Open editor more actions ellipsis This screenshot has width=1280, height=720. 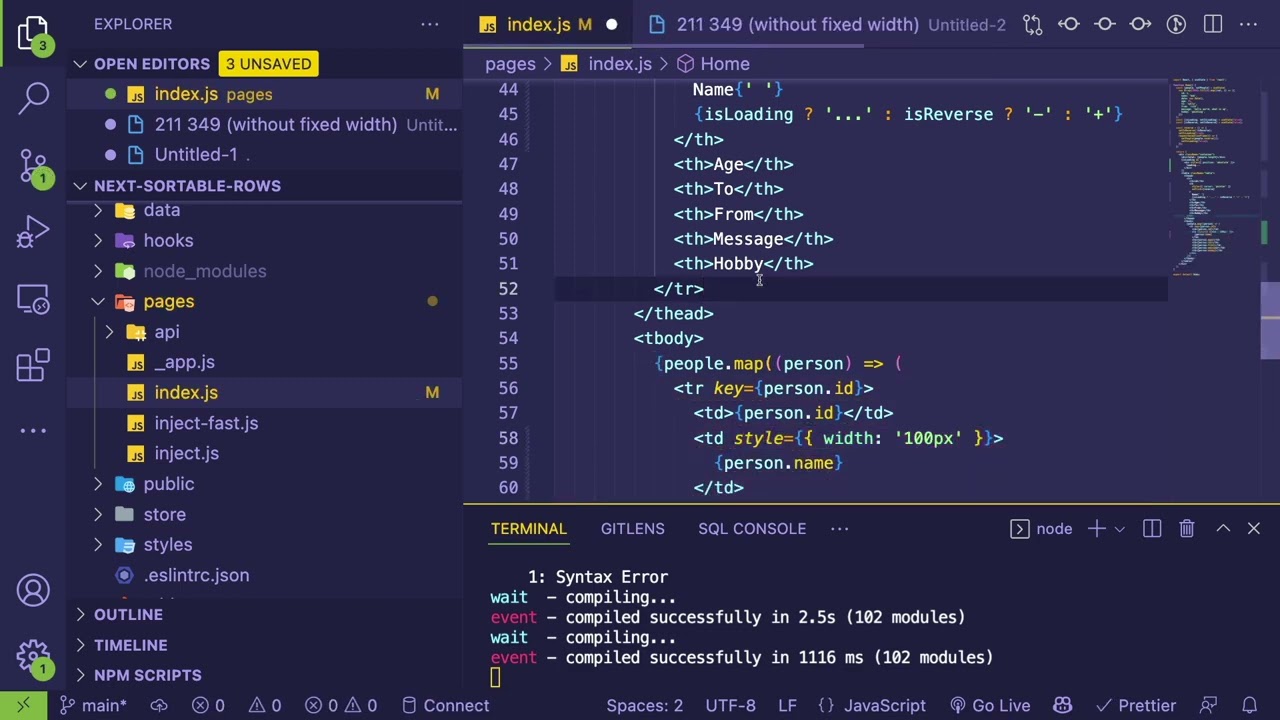(x=1249, y=24)
